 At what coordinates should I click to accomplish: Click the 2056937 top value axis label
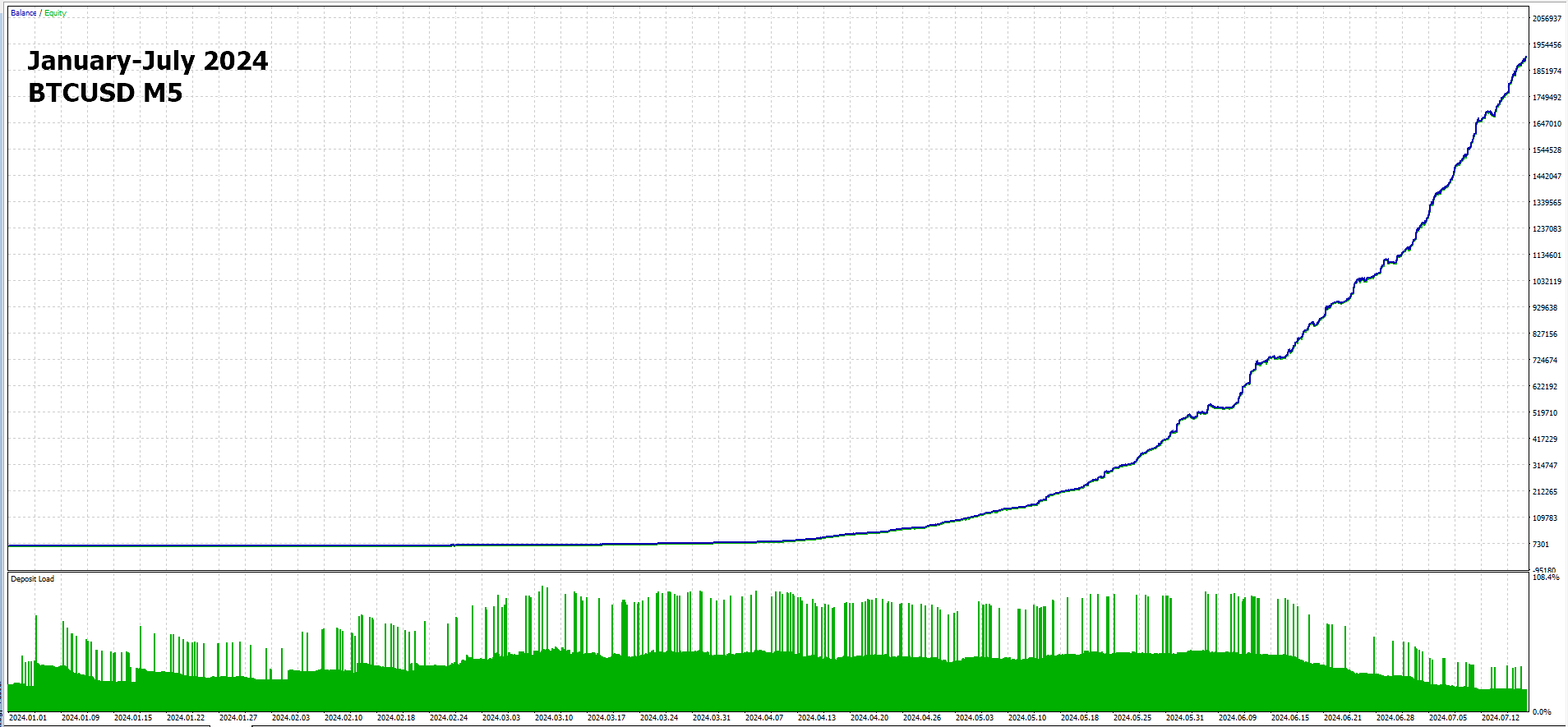coord(1546,19)
